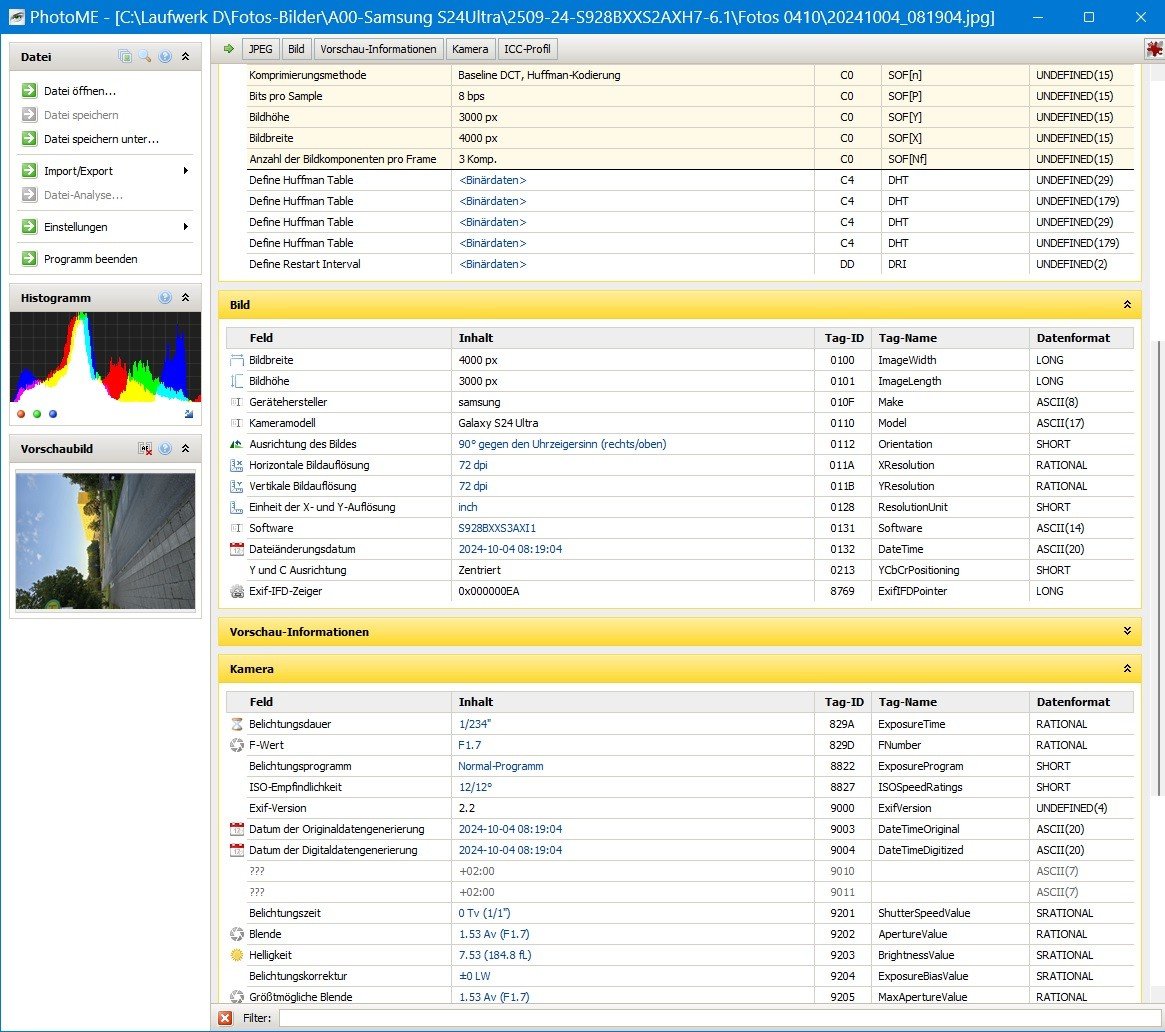Click the copy windows icon in Datei panel
1165x1032 pixels.
tap(125, 57)
